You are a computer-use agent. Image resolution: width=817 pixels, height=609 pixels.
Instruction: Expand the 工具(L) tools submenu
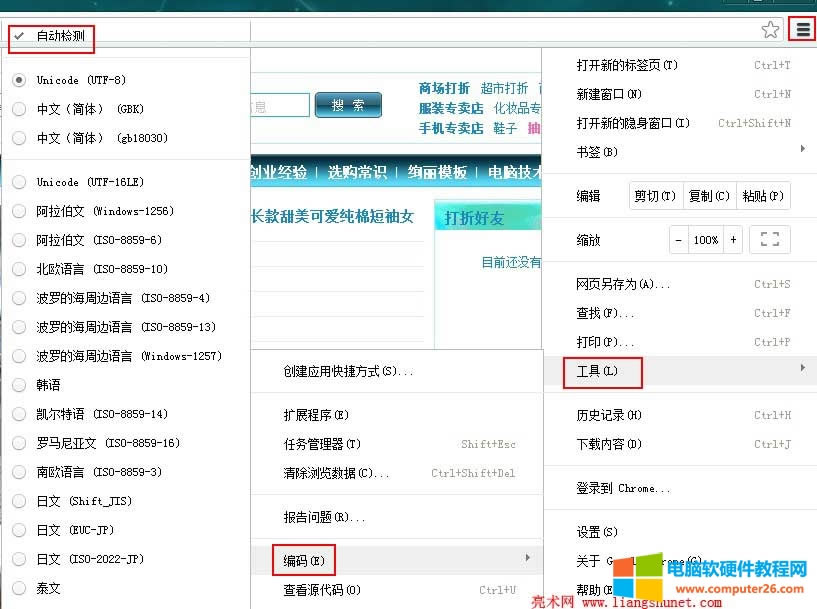(600, 371)
